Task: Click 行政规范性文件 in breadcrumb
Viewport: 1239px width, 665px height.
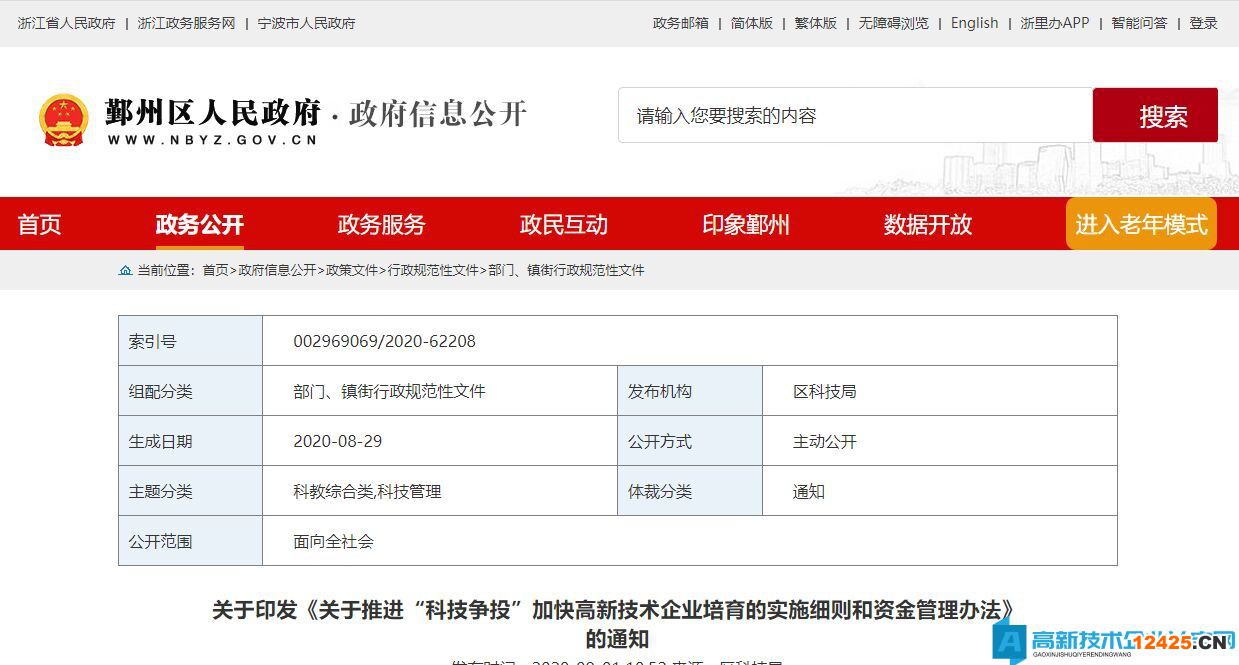Action: pyautogui.click(x=433, y=271)
